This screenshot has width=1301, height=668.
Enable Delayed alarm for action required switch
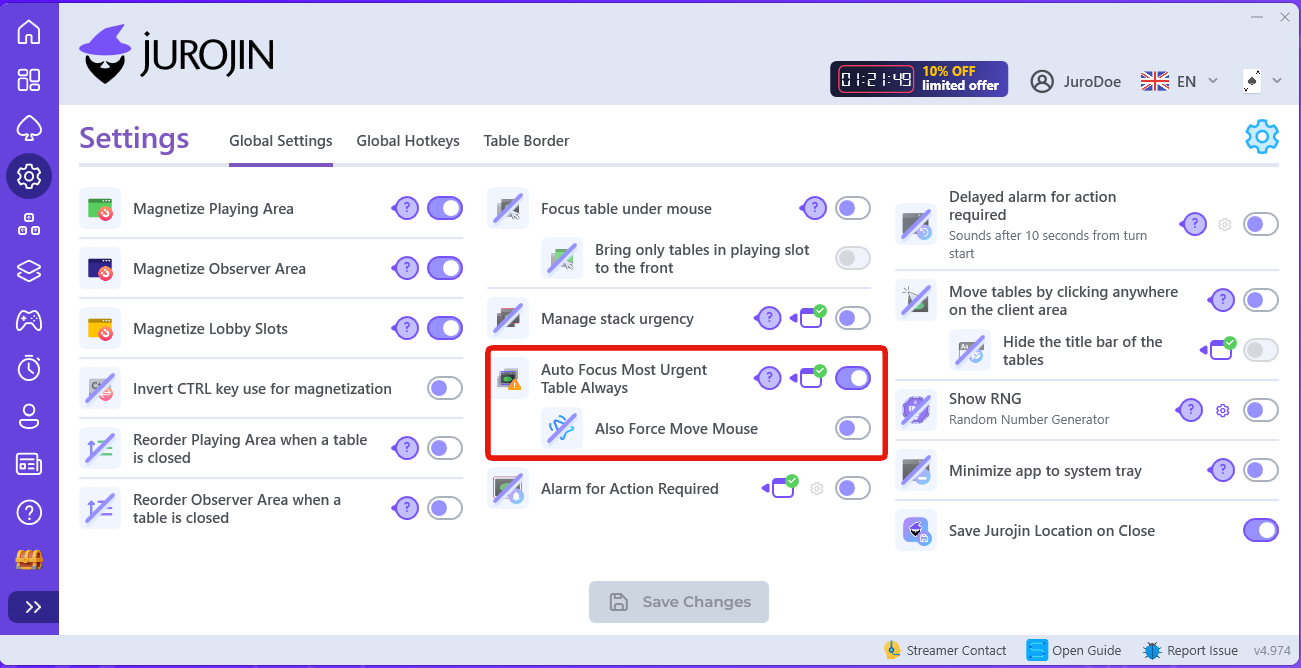pos(1261,224)
